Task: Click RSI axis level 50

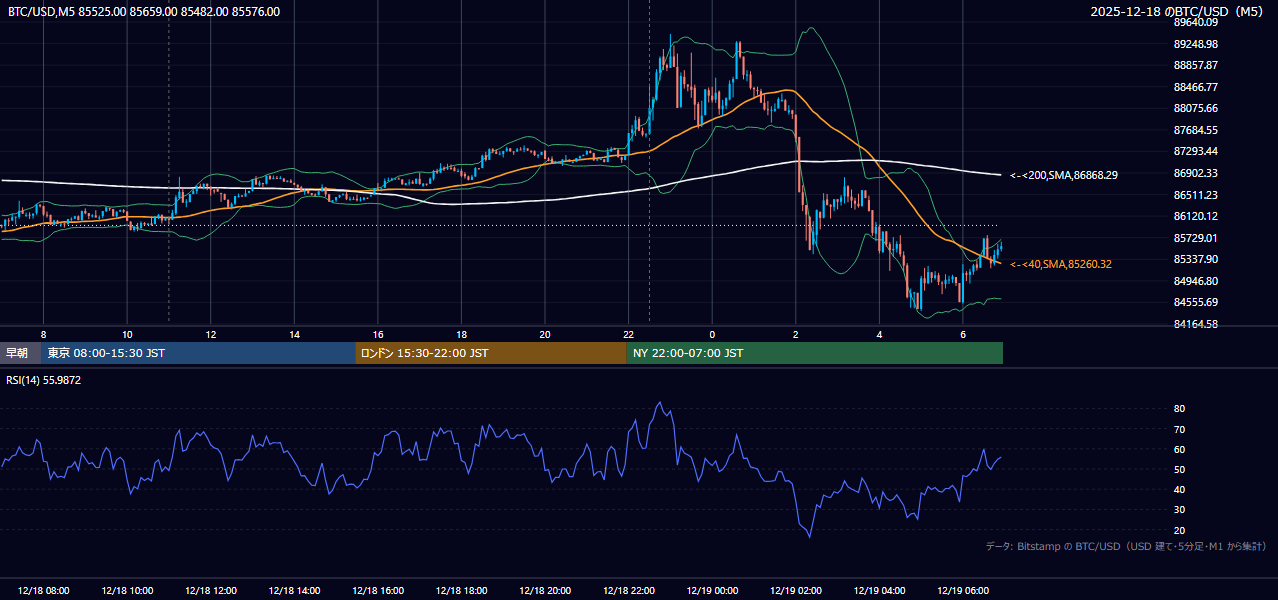Action: coord(1179,469)
